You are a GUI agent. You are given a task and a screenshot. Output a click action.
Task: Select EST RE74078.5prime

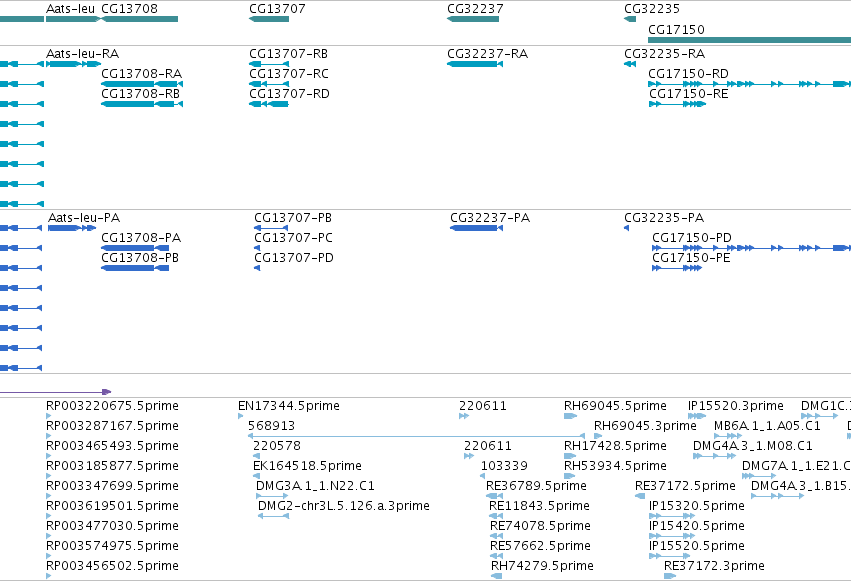click(496, 536)
